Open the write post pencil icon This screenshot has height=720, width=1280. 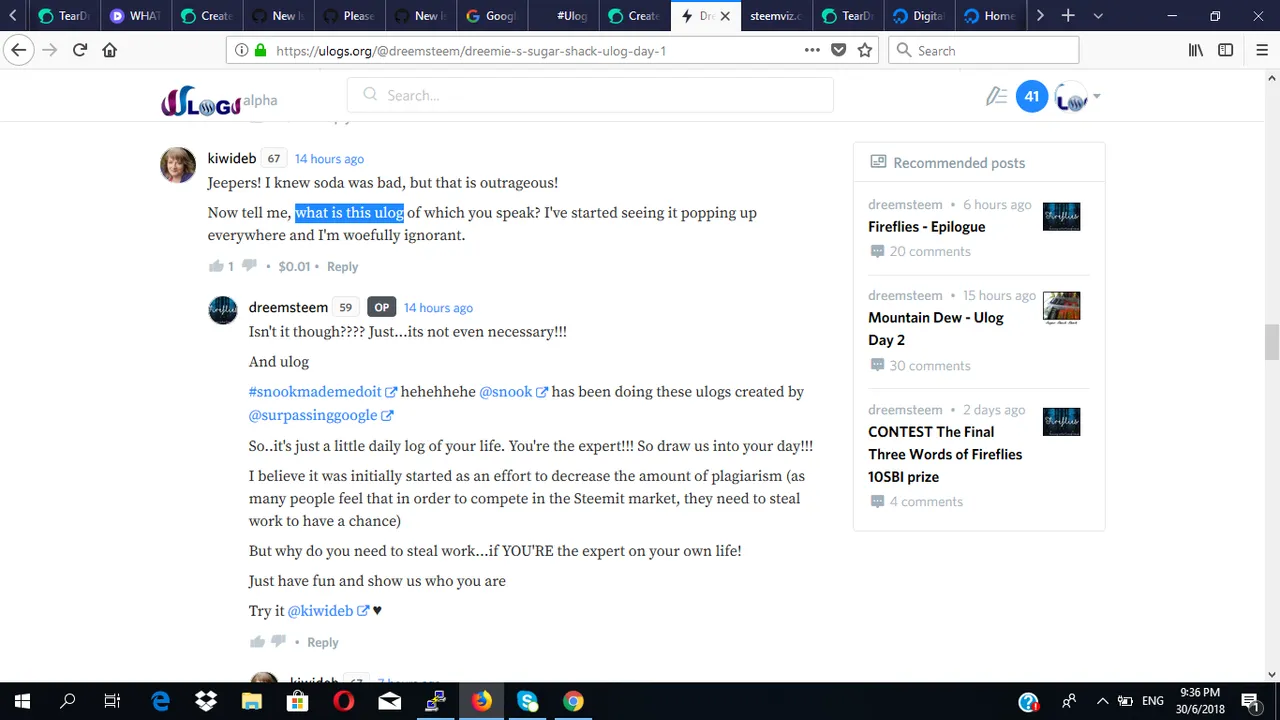(x=996, y=96)
